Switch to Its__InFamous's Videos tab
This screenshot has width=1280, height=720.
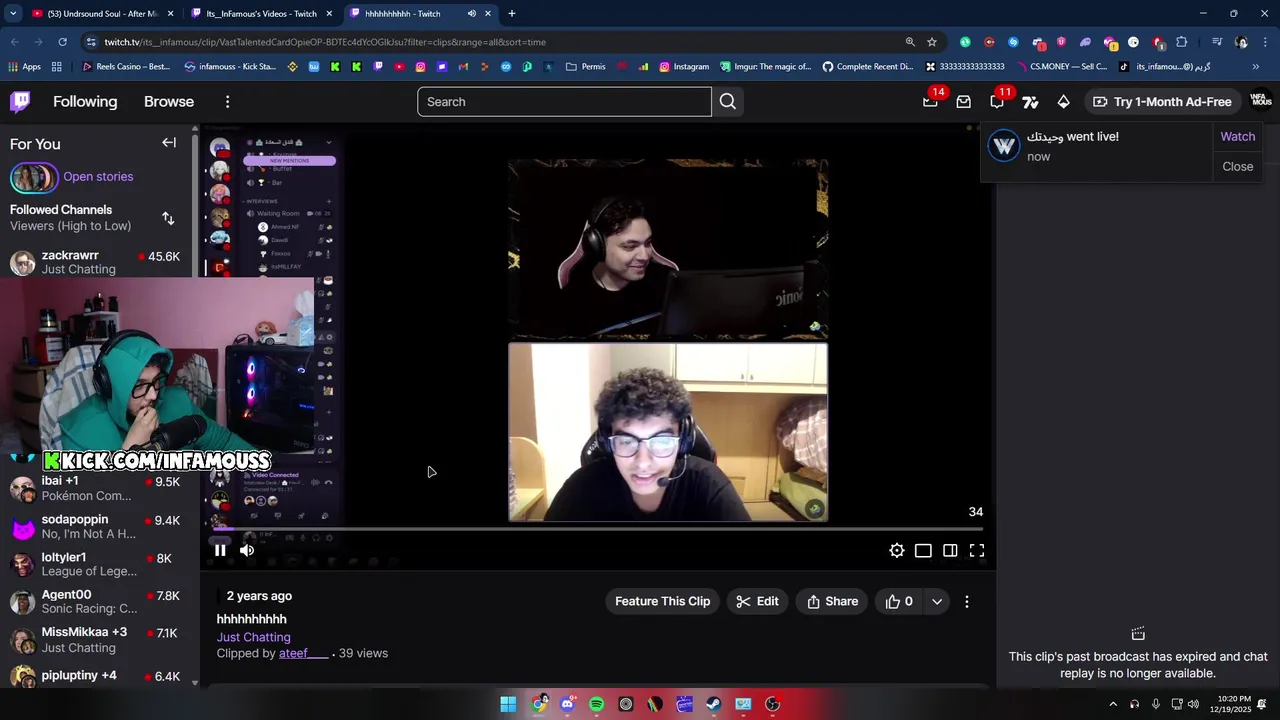tap(261, 14)
